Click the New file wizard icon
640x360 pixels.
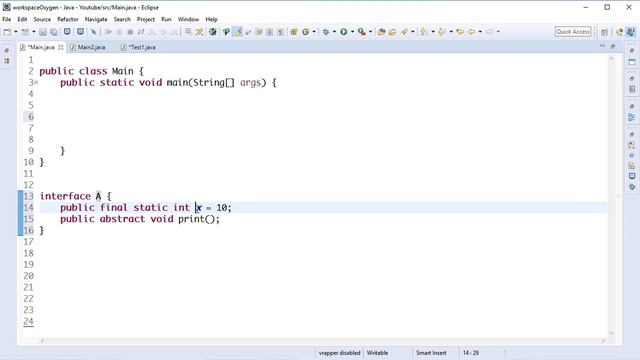7,32
